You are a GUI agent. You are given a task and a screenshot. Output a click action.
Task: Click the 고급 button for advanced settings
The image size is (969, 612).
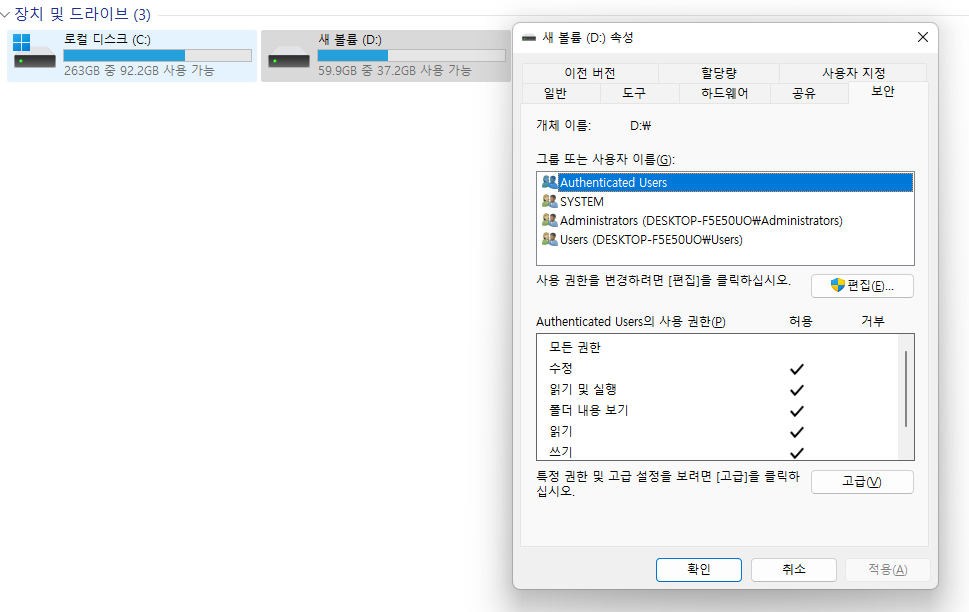click(861, 481)
